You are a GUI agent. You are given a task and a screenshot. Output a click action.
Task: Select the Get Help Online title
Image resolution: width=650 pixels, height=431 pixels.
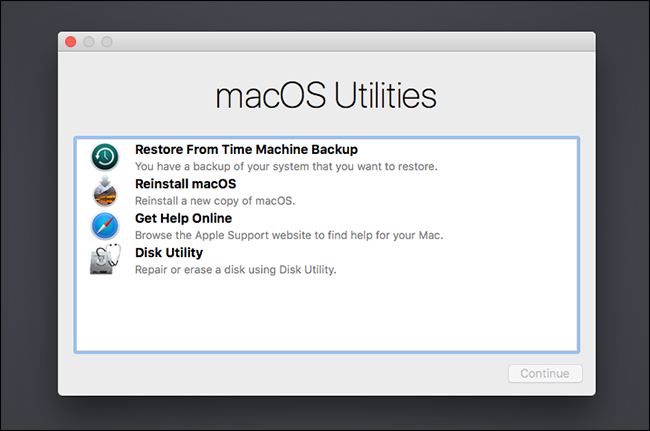[x=183, y=218]
